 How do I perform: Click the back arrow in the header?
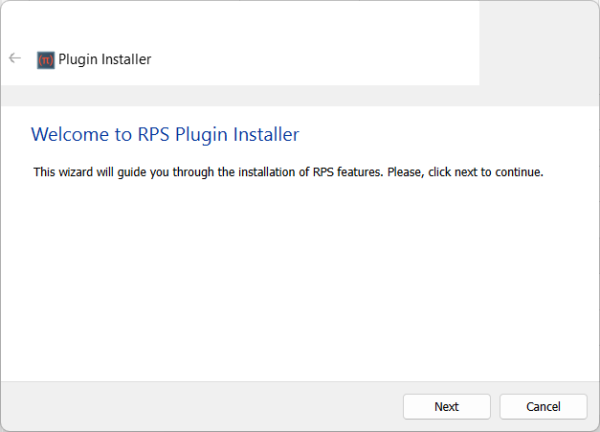(15, 58)
